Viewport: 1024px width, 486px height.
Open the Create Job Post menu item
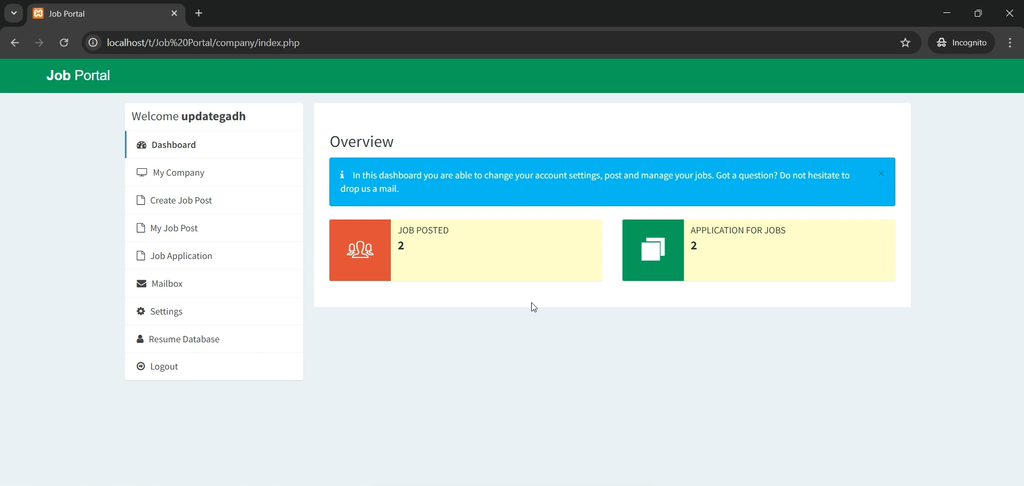[x=214, y=201]
